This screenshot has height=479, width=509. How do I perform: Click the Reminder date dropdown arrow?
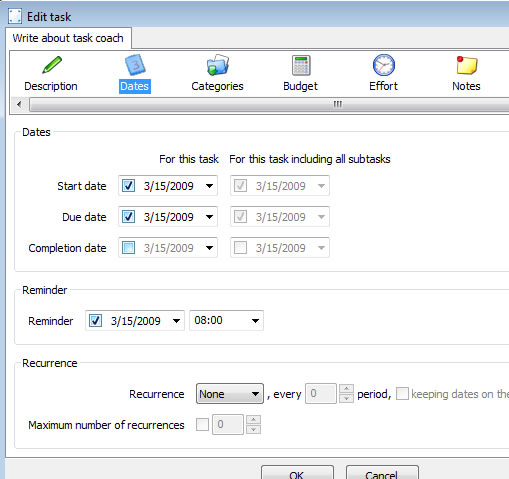pyautogui.click(x=176, y=321)
